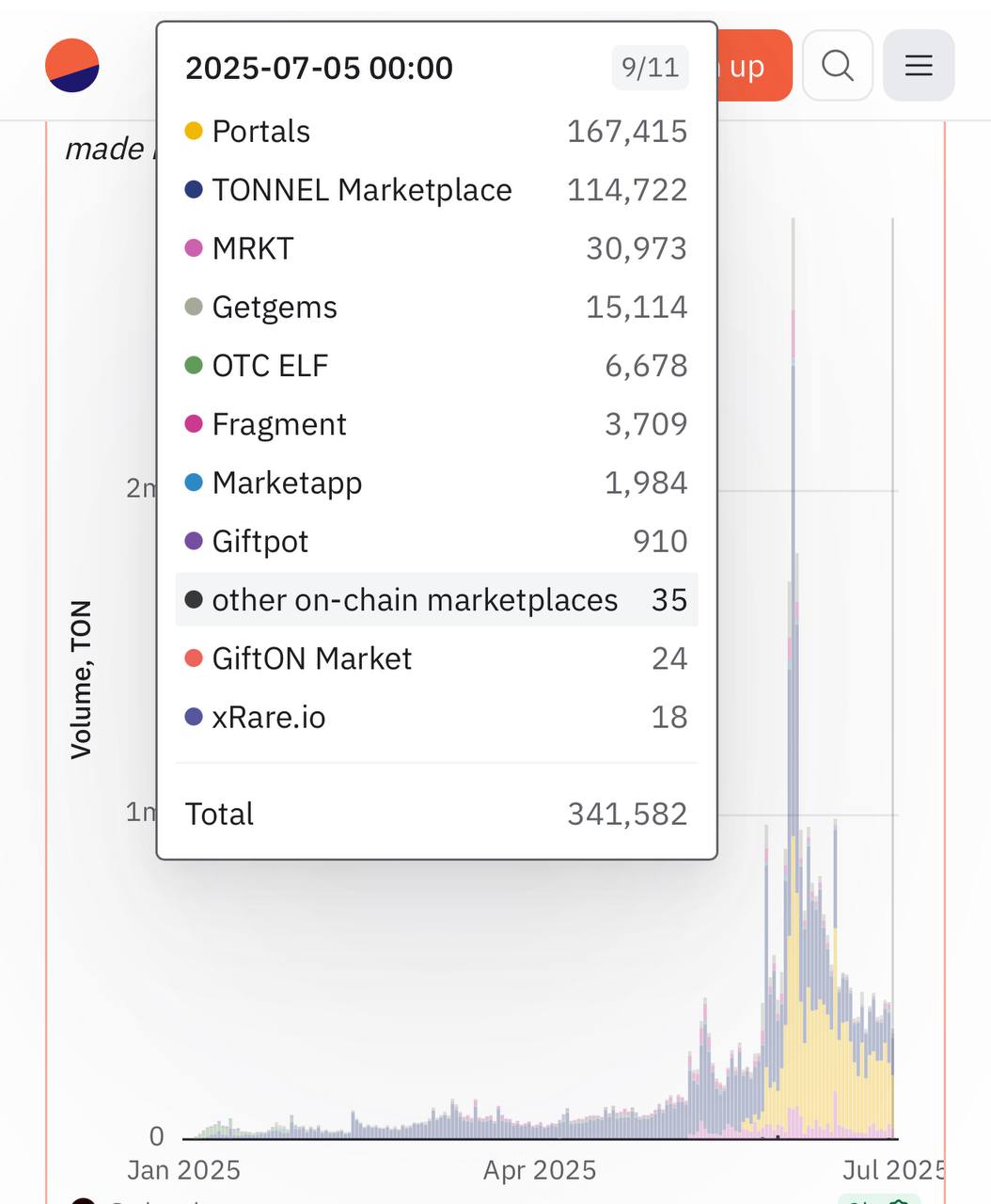
Task: Click the hovered last bar near Jul 2025
Action: pos(892,1082)
